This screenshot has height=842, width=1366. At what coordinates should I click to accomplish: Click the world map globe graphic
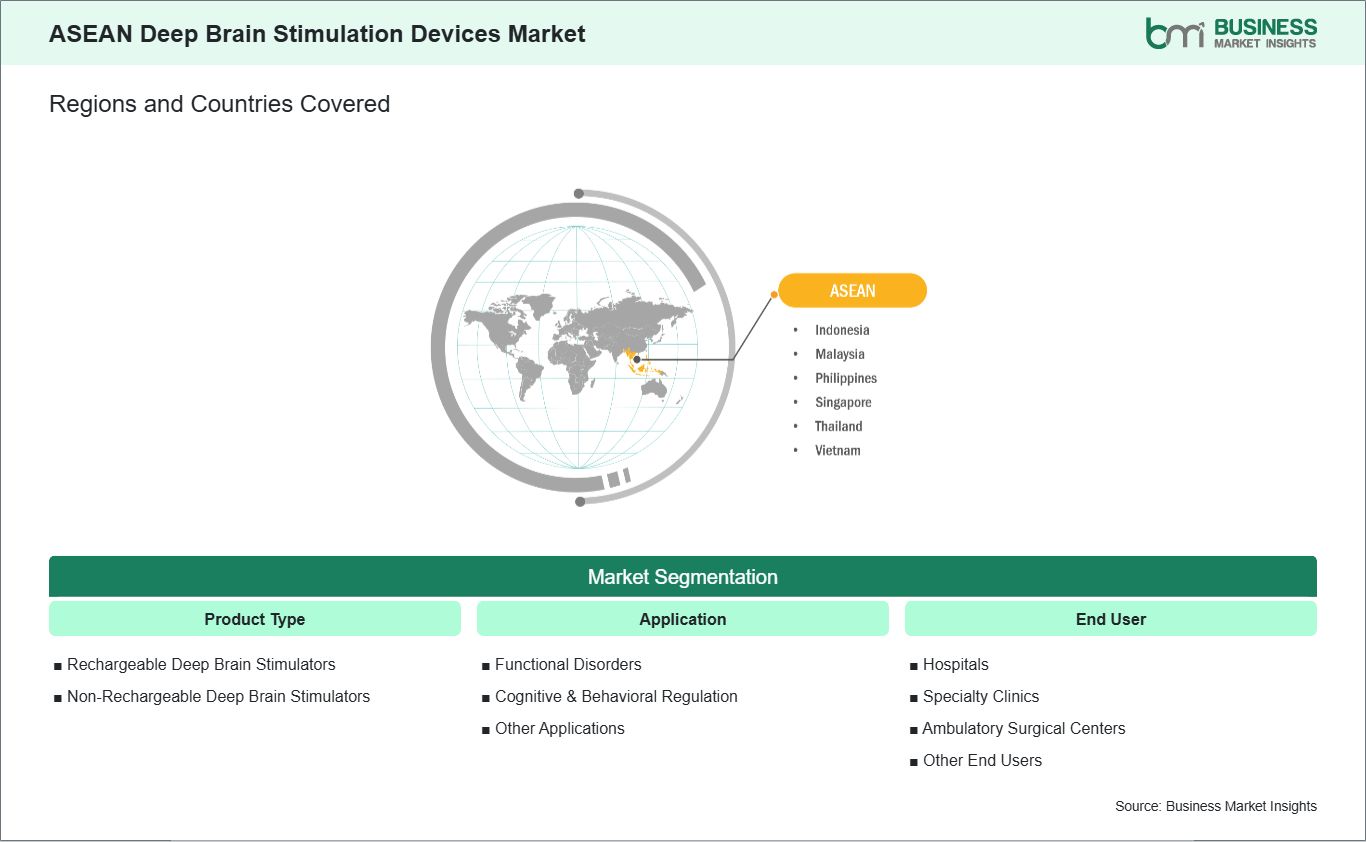pos(581,346)
